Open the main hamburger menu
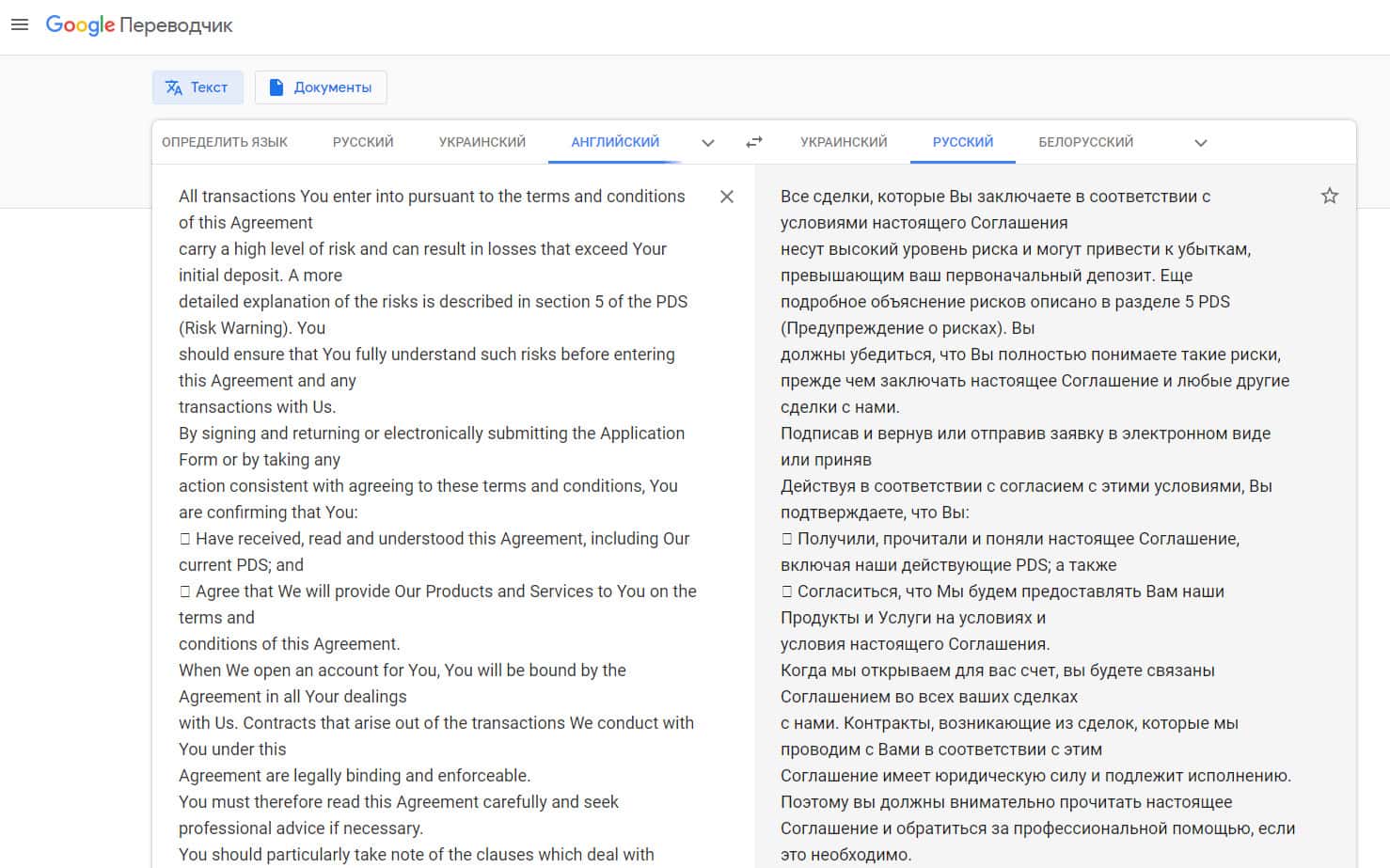 pyautogui.click(x=20, y=25)
